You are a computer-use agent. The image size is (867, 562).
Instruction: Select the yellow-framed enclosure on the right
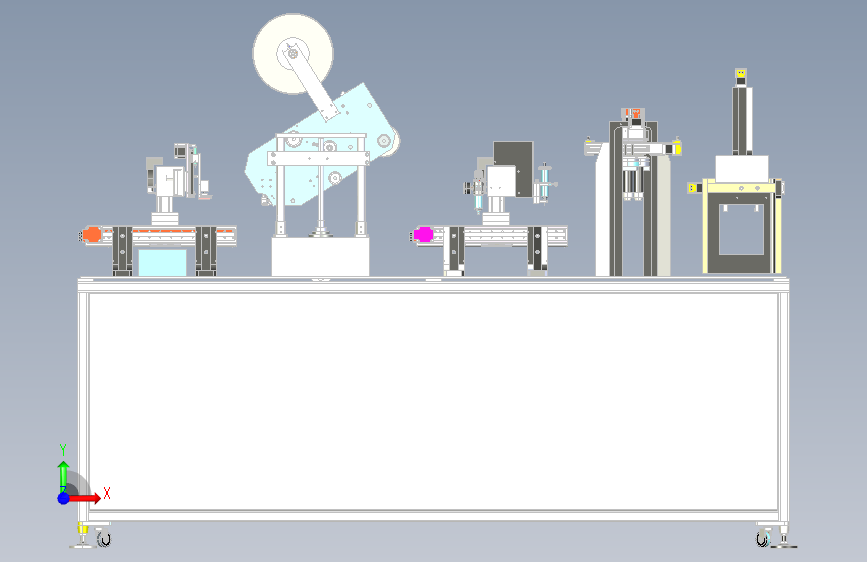742,226
